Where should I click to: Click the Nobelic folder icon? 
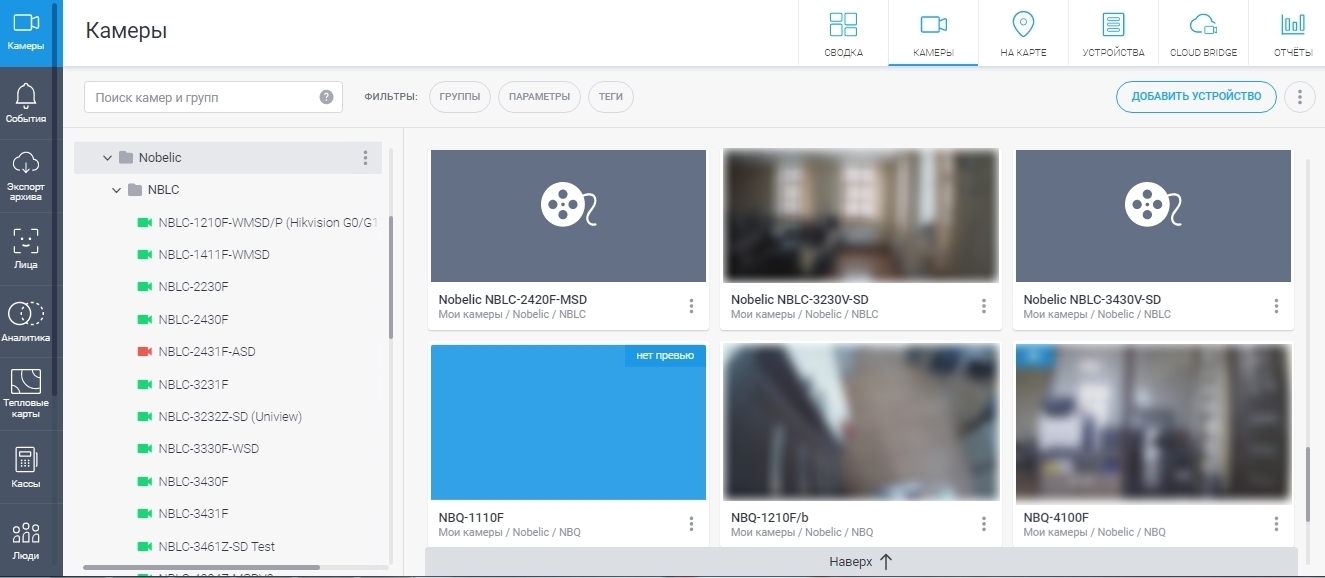click(125, 158)
